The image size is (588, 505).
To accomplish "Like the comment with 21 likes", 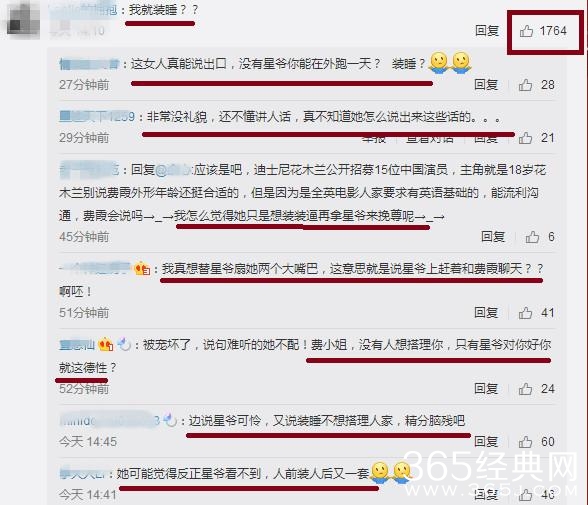I will point(525,138).
